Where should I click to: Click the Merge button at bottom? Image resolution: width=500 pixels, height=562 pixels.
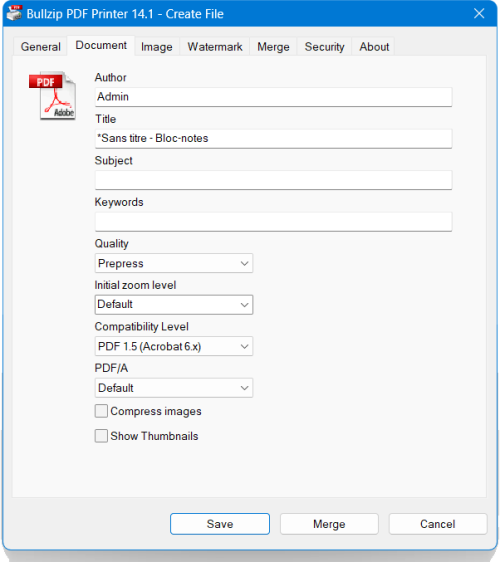pos(329,524)
